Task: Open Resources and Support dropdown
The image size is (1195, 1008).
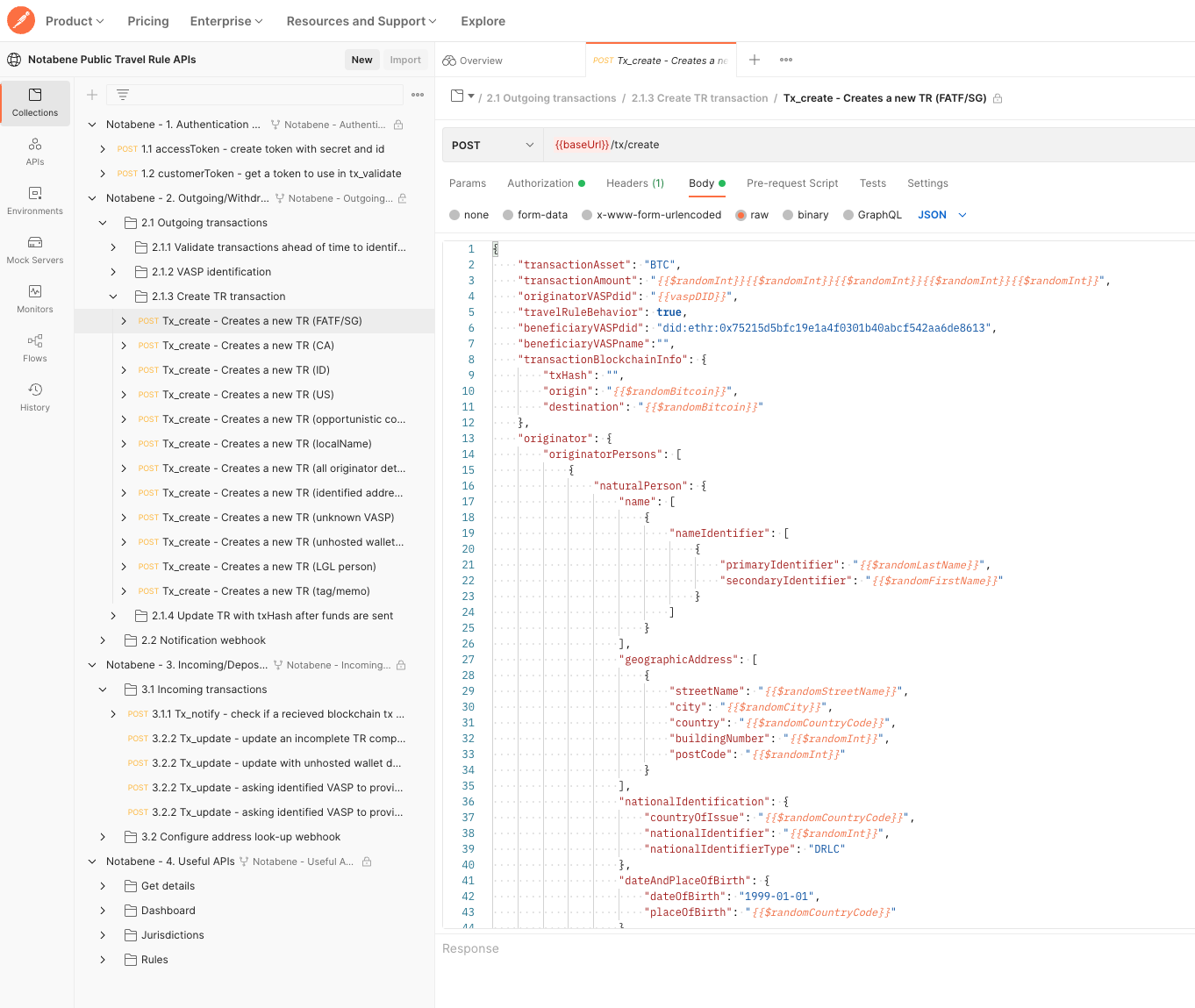Action: click(x=361, y=21)
